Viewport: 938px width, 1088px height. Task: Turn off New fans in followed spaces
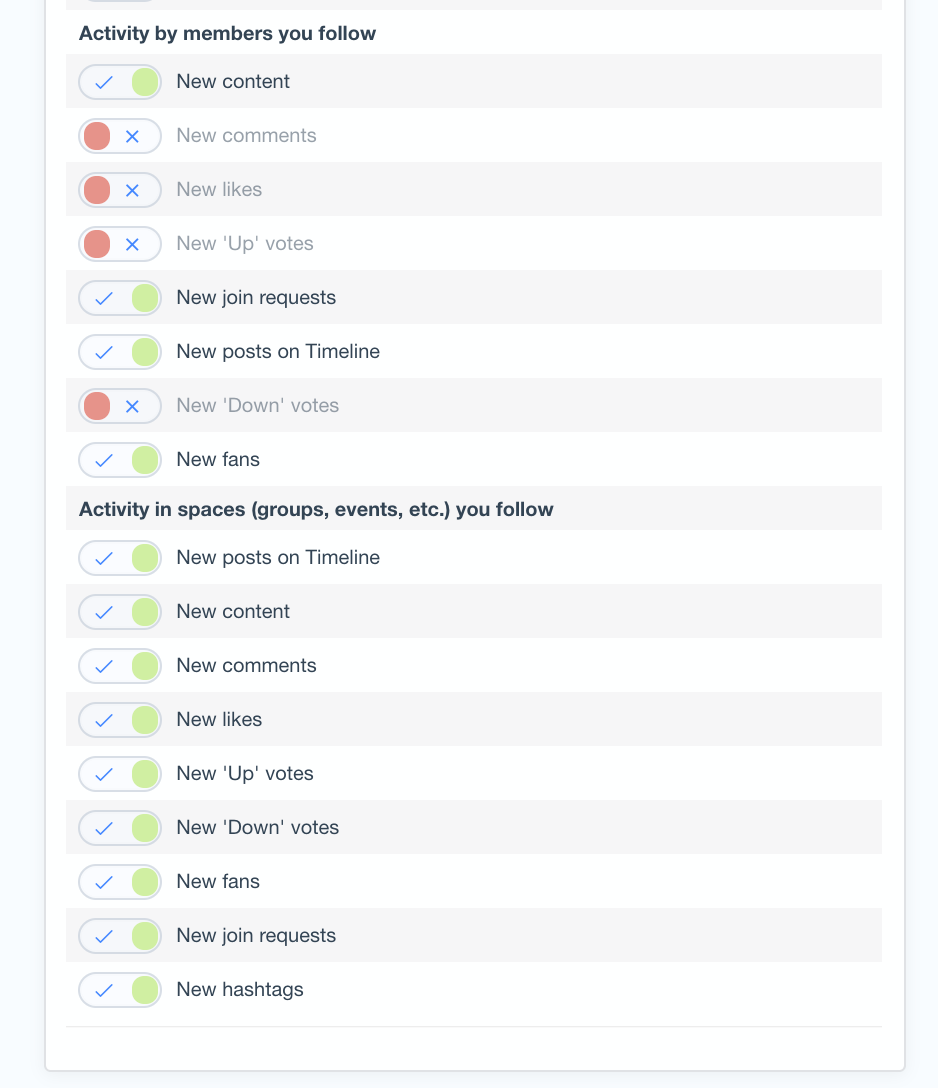[120, 882]
